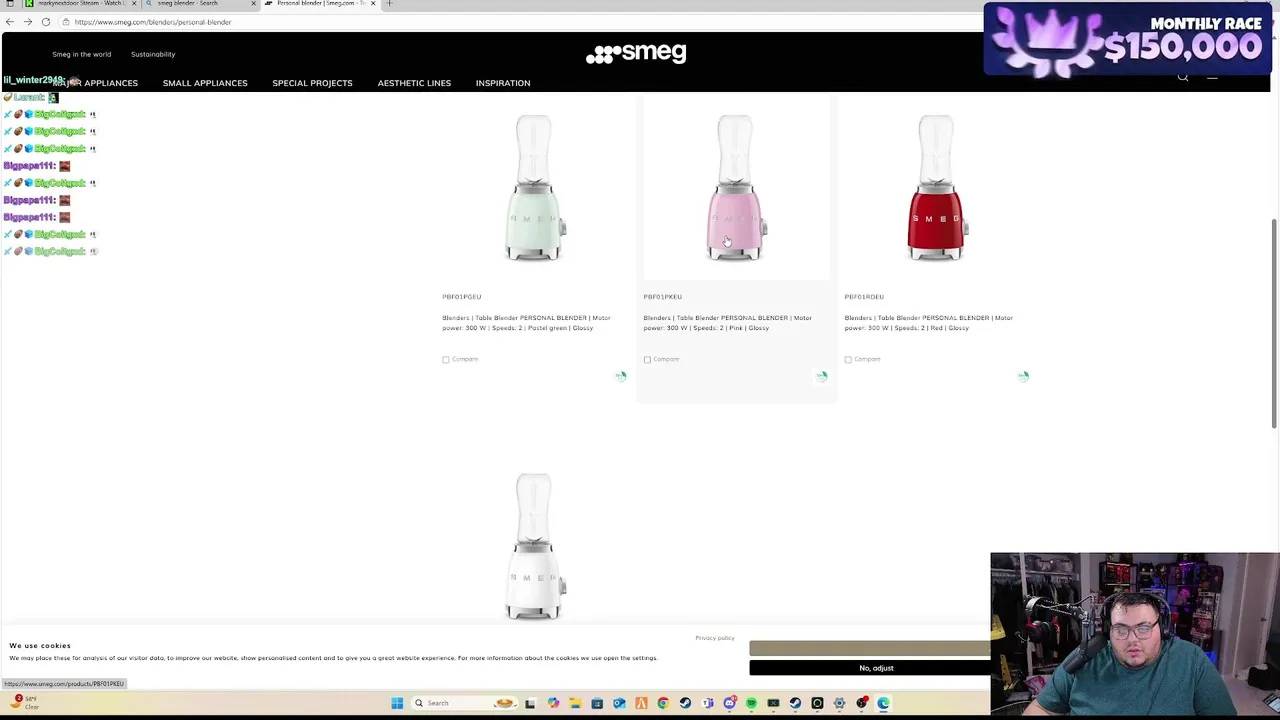The height and width of the screenshot is (720, 1280).
Task: Open the Small Appliances menu
Action: tap(205, 83)
